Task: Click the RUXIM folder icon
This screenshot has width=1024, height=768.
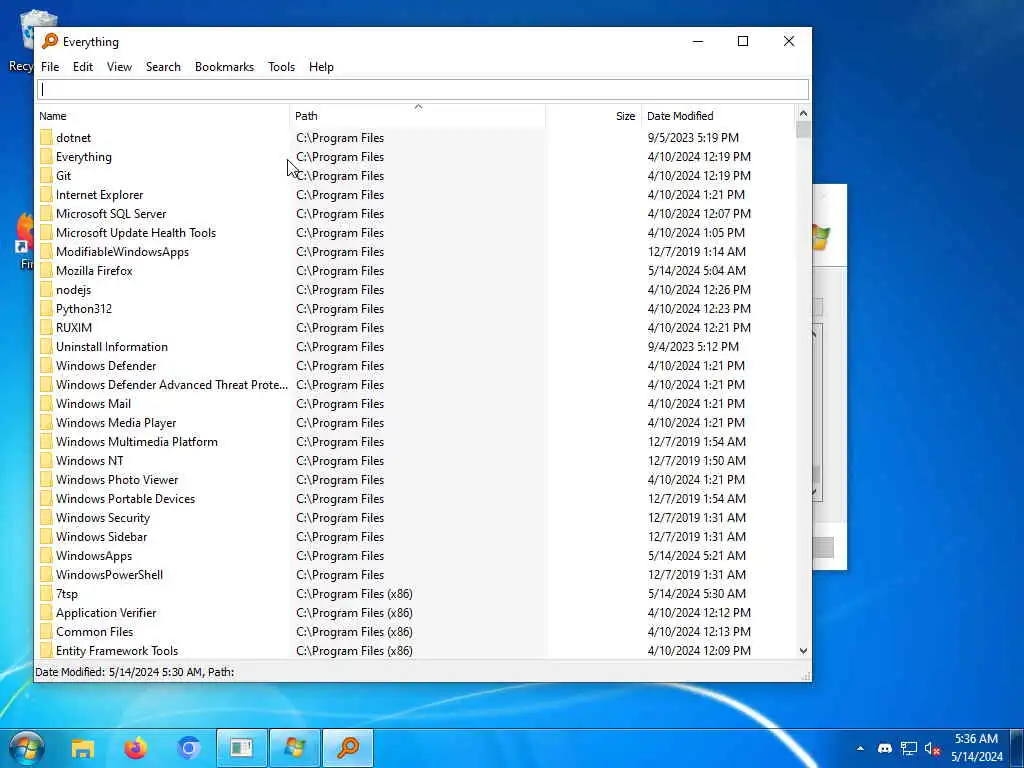Action: pyautogui.click(x=46, y=327)
